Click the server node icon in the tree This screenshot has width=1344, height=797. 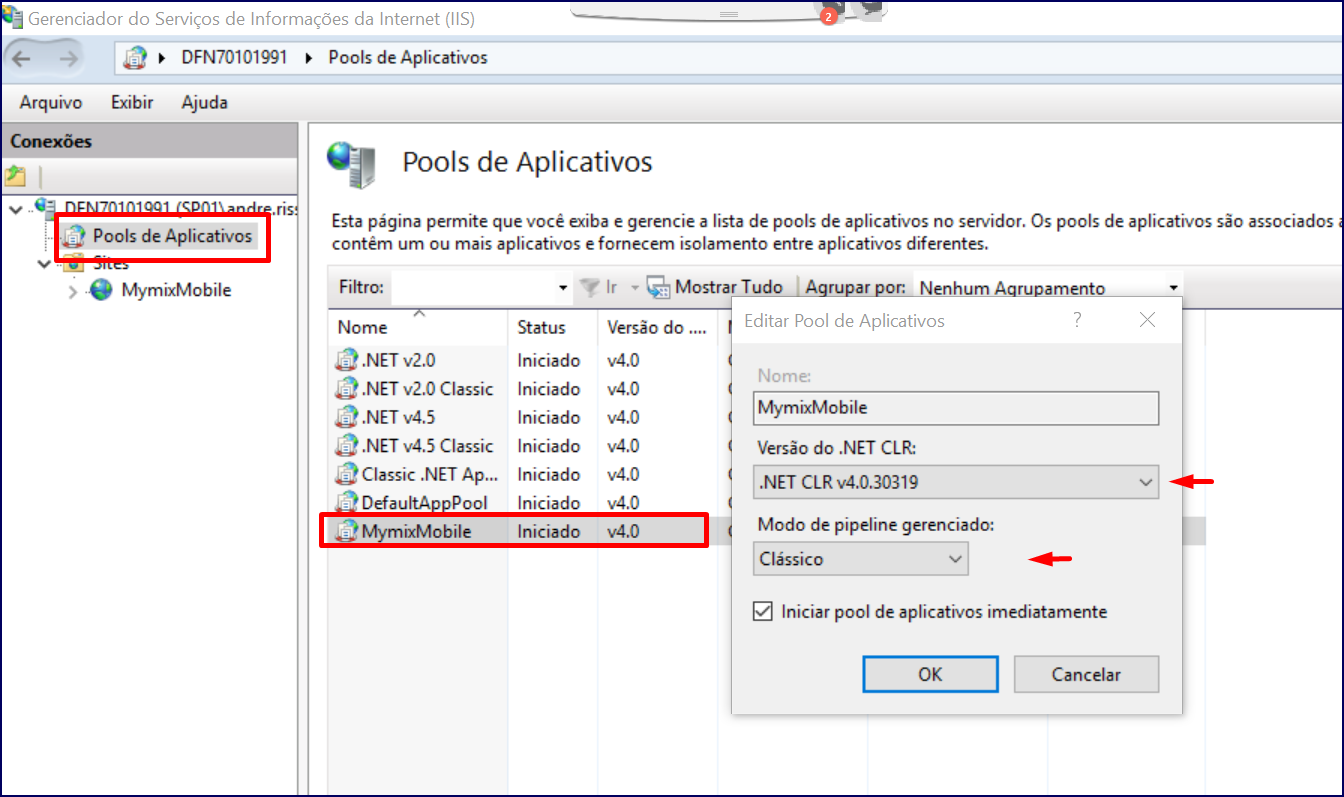[46, 208]
